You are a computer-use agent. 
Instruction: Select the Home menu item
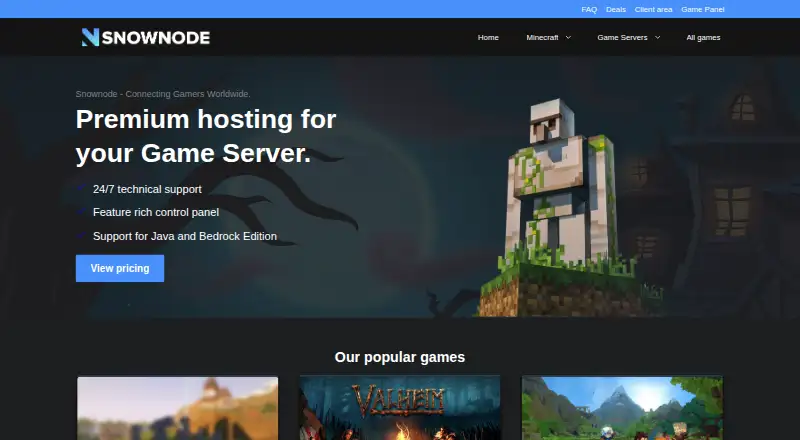488,37
